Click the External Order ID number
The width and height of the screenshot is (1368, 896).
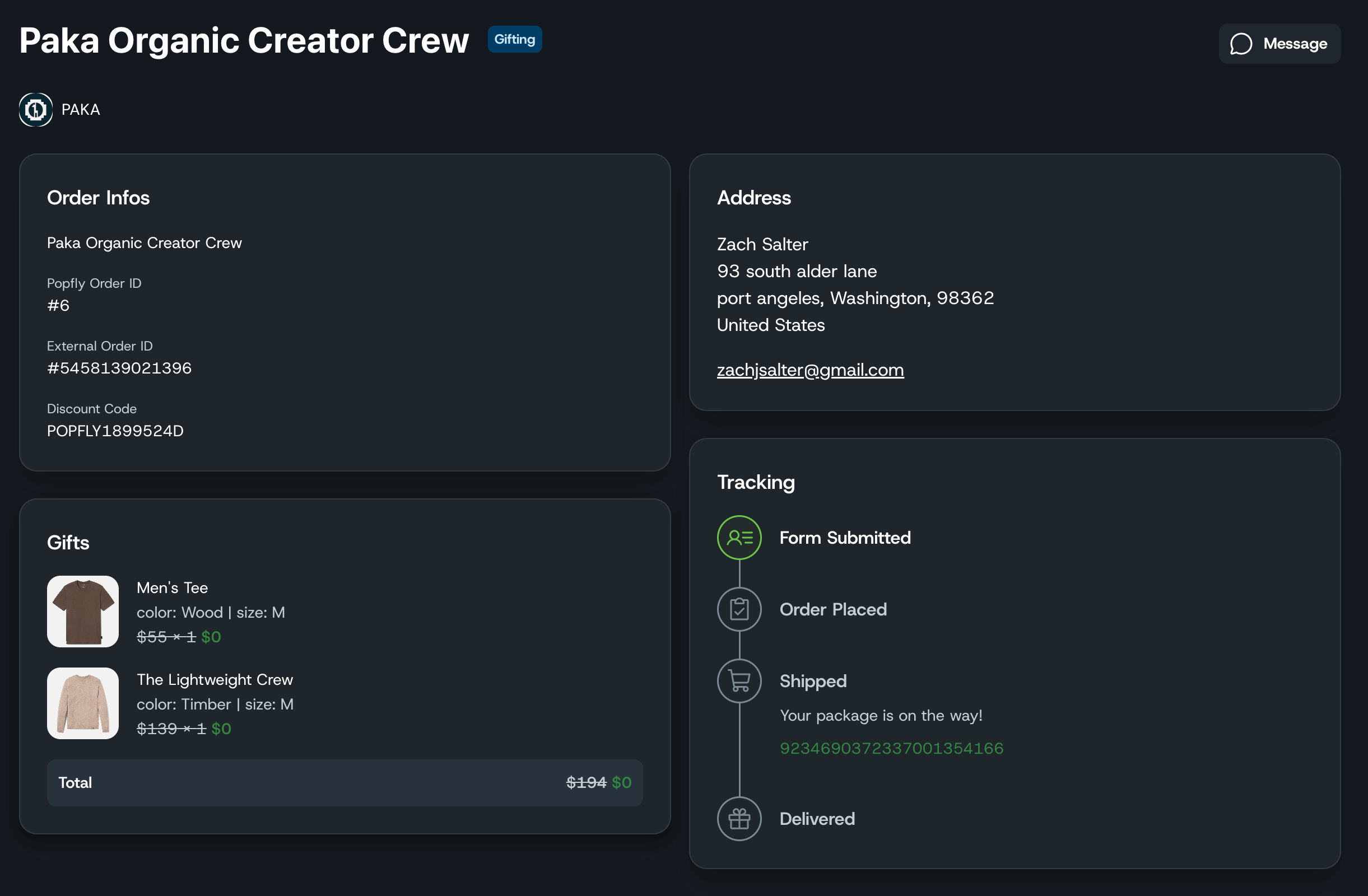(x=119, y=368)
